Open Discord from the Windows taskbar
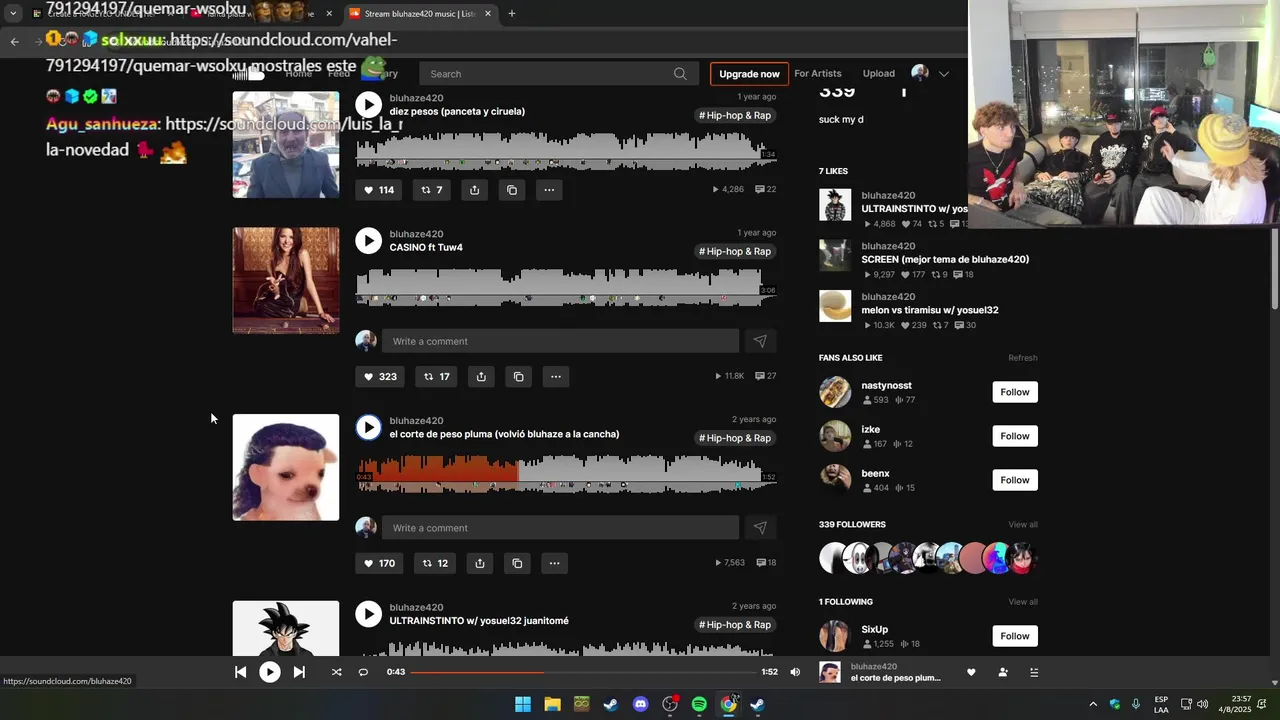Viewport: 1280px width, 720px height. point(640,704)
